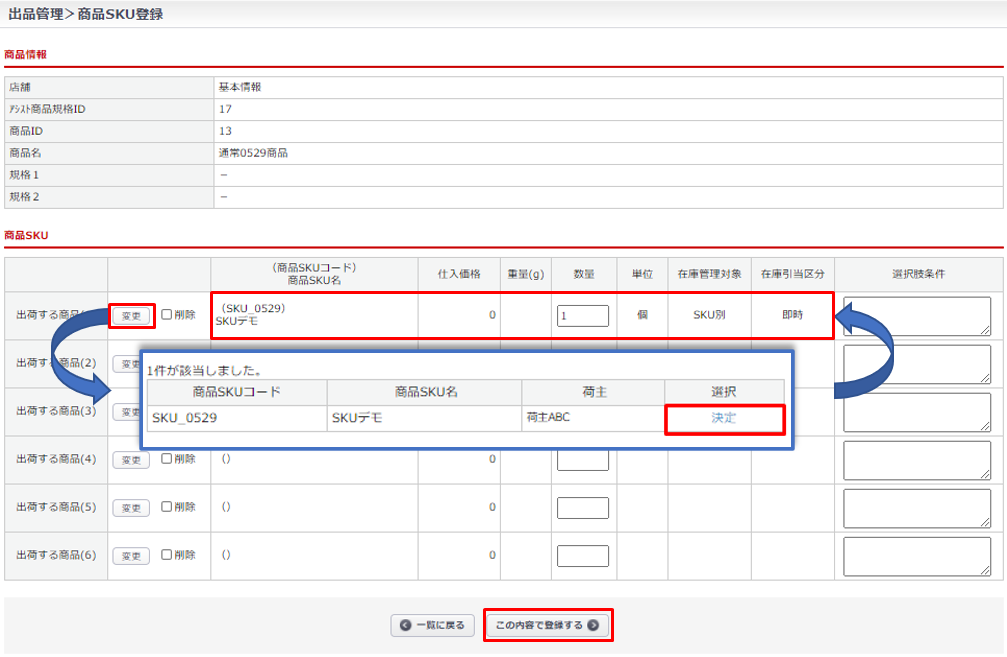Click 個 unit cell in first row
This screenshot has width=1007, height=657.
tap(642, 315)
